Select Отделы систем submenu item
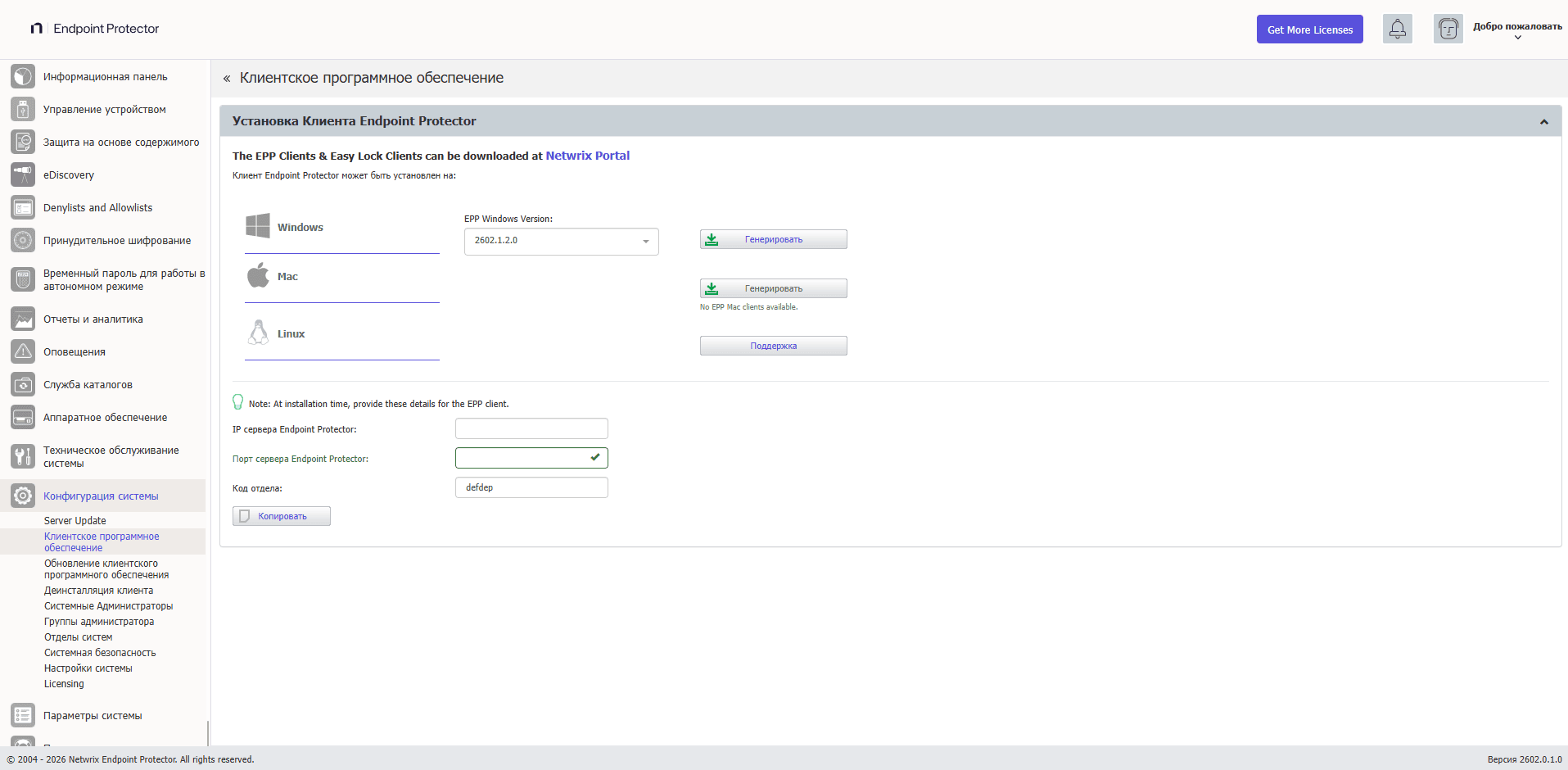This screenshot has width=1568, height=770. [x=78, y=636]
